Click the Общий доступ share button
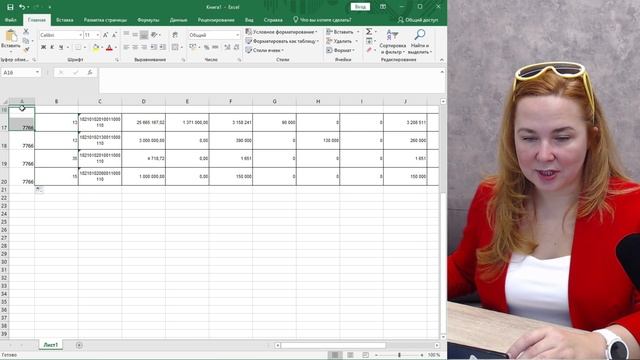 click(x=418, y=20)
